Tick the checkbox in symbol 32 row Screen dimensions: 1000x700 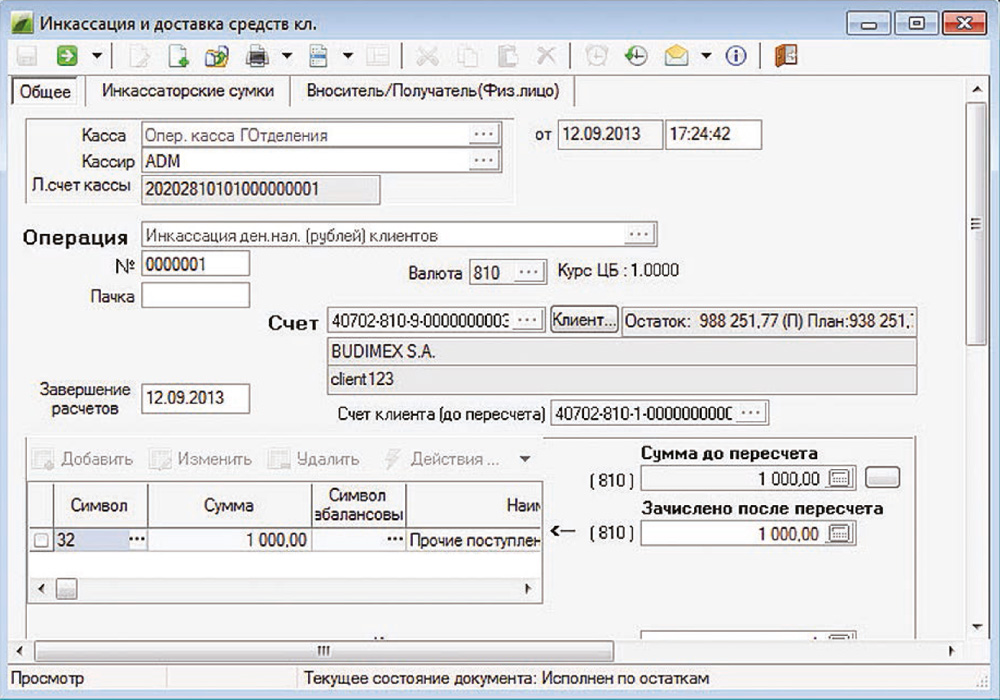click(41, 541)
